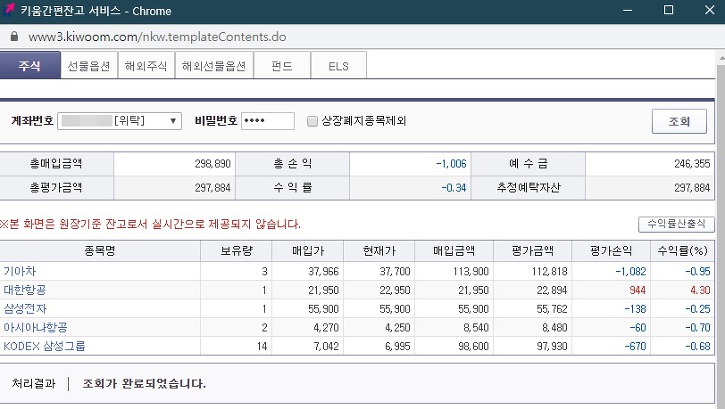Open the KODEX 삼성그룹 link

point(44,346)
